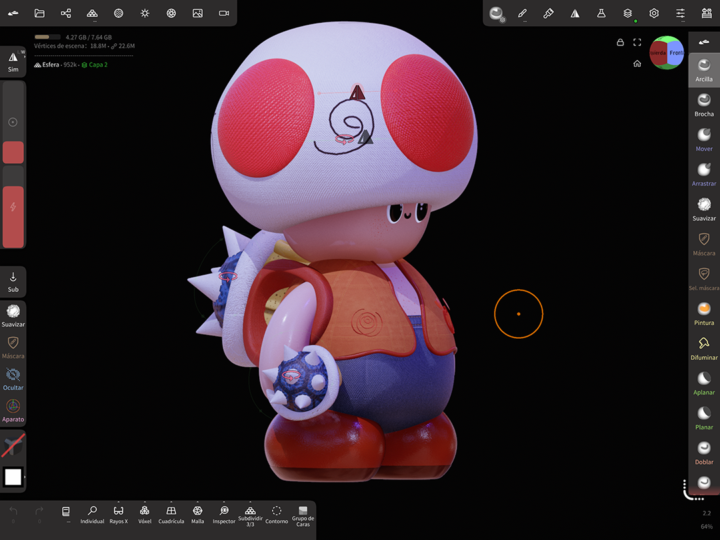Open the Symmetry menu in top-right bar

575,13
